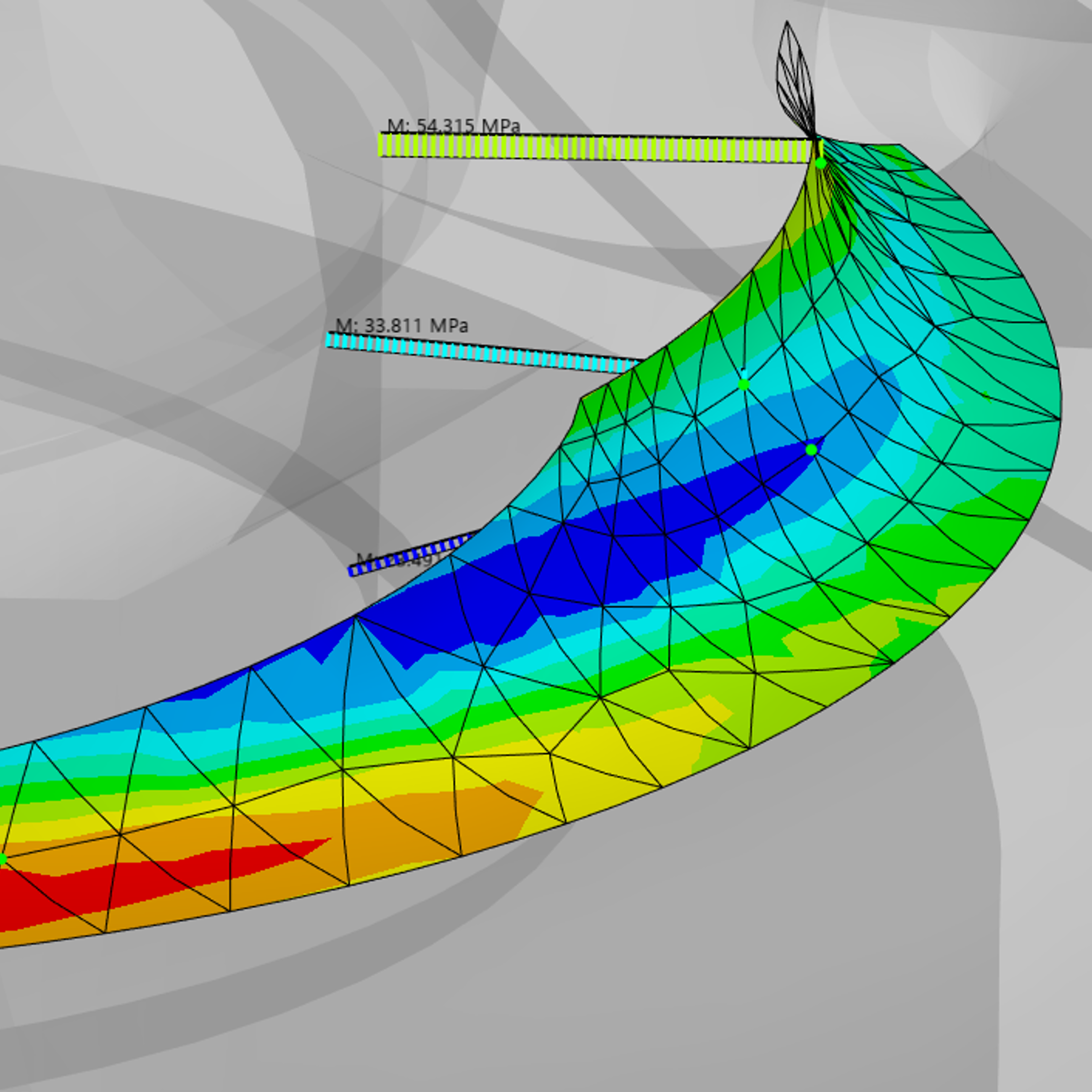
Task: Select the wireframe leaf-shaped mesh above blade tip
Action: click(795, 79)
